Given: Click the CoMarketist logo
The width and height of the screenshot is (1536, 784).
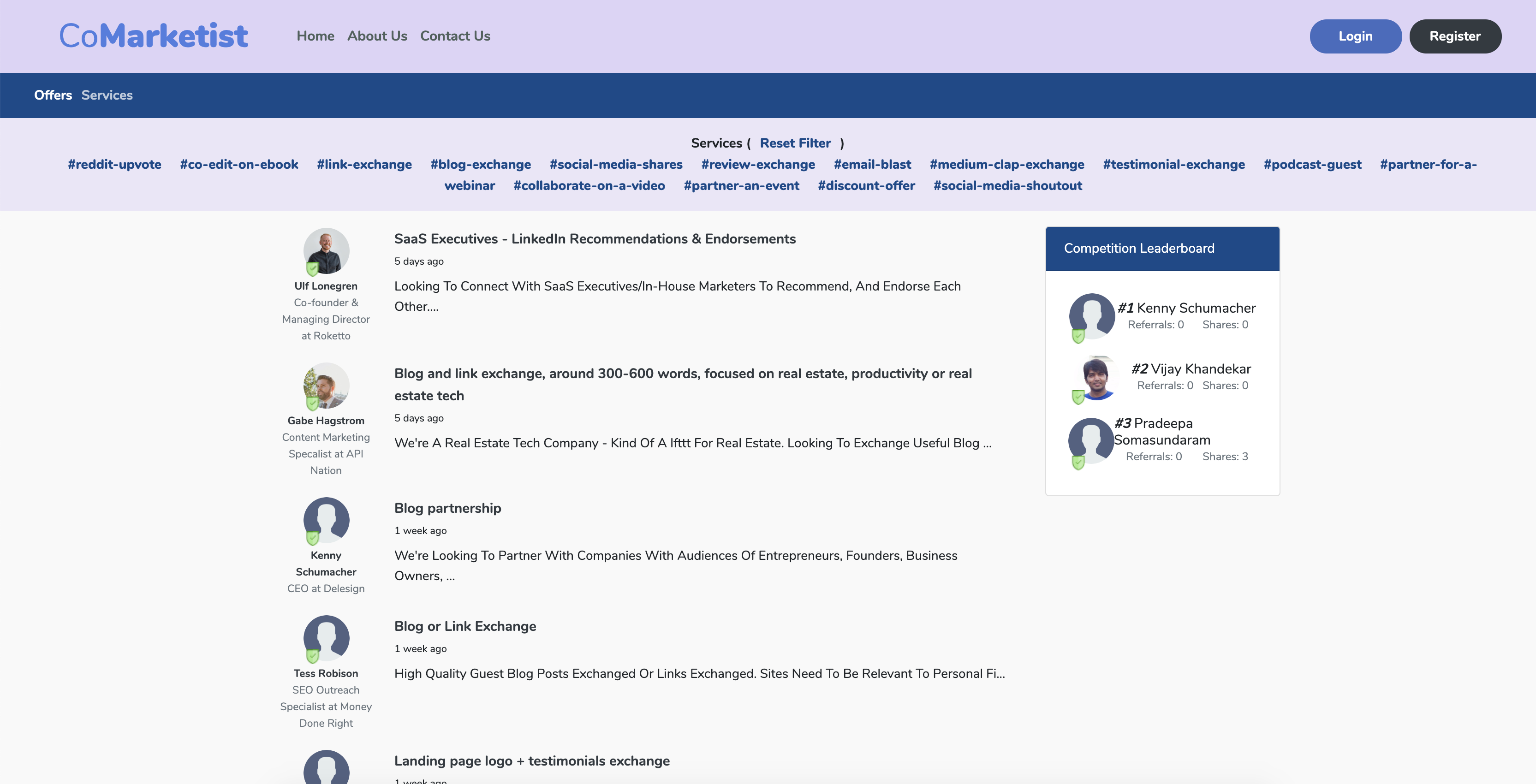Looking at the screenshot, I should click(153, 36).
